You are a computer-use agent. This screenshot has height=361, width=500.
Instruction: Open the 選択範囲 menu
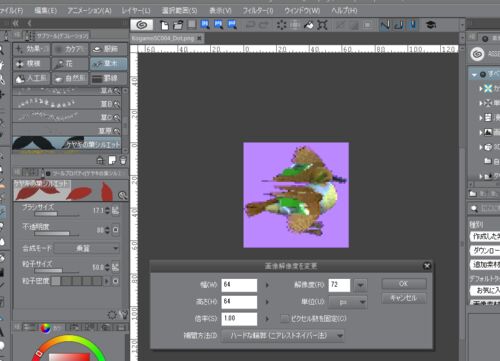pos(179,10)
